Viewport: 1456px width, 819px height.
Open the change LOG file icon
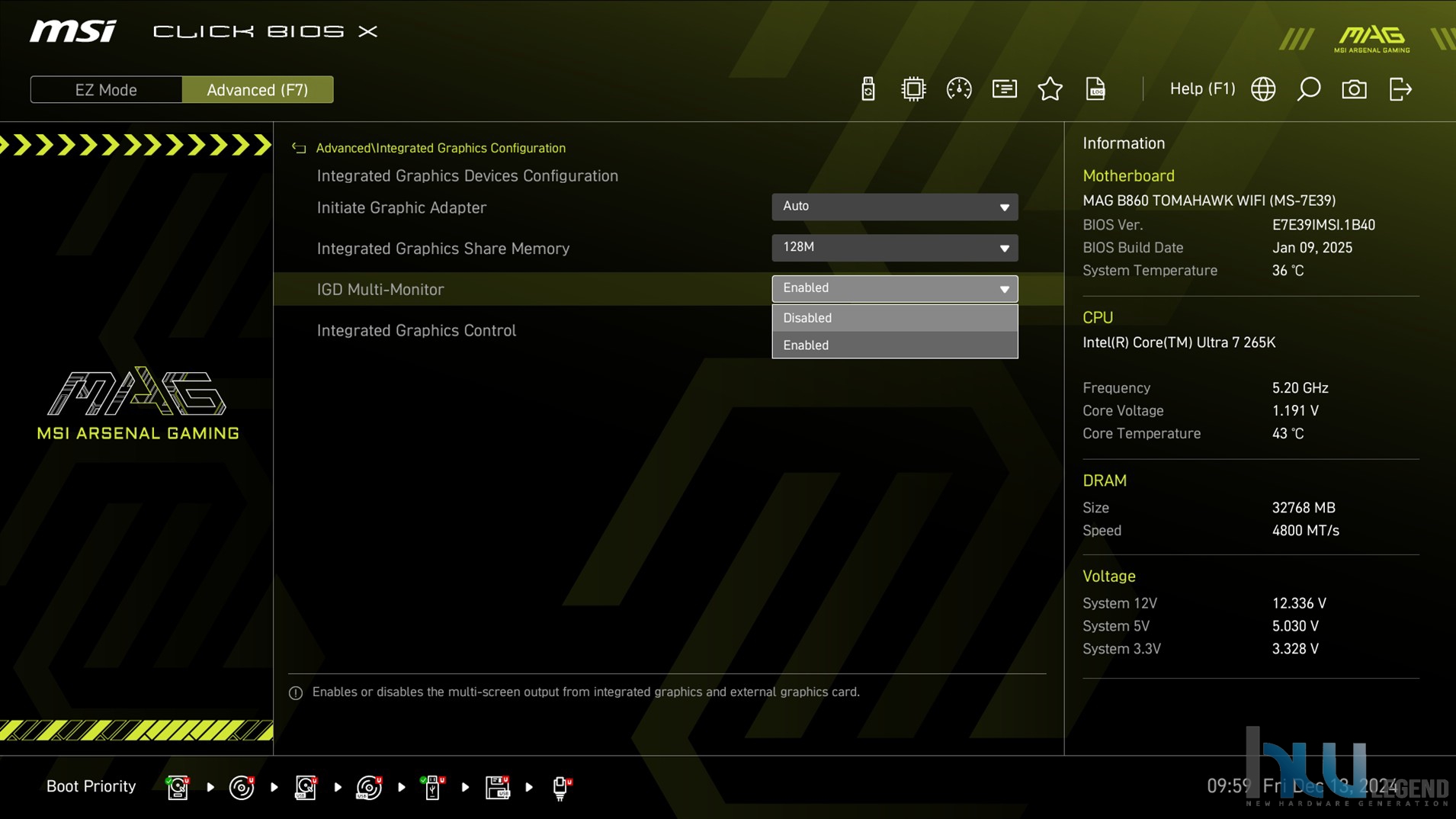point(1095,89)
